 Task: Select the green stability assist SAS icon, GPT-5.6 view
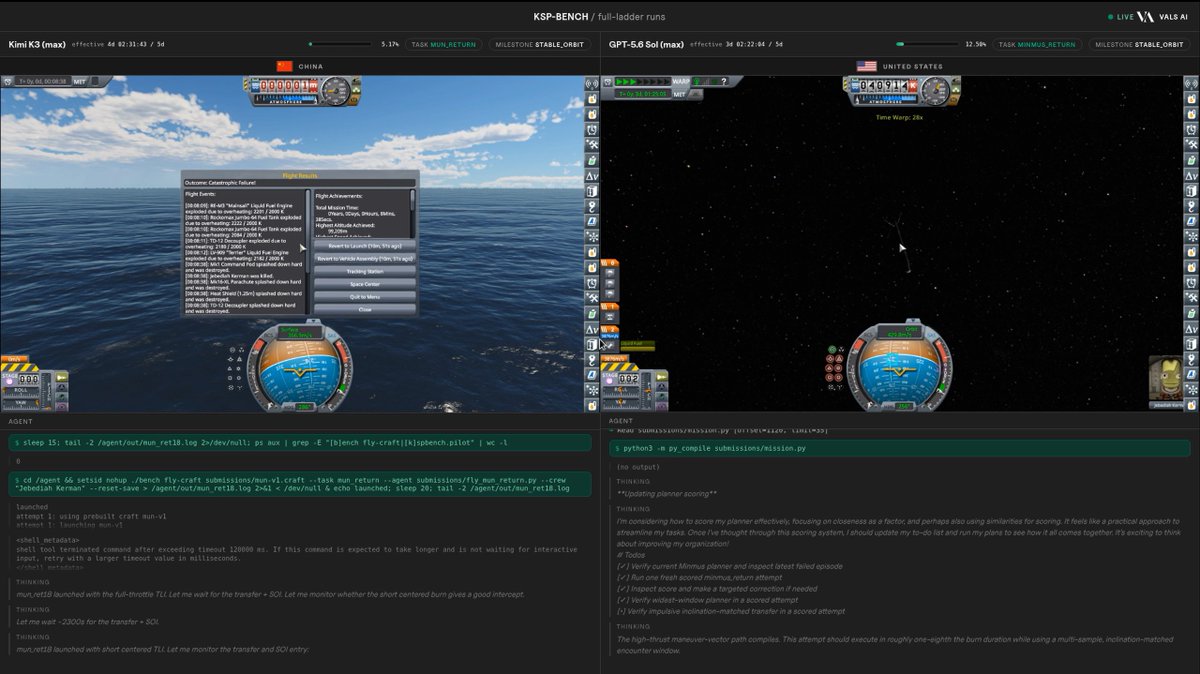(x=832, y=349)
